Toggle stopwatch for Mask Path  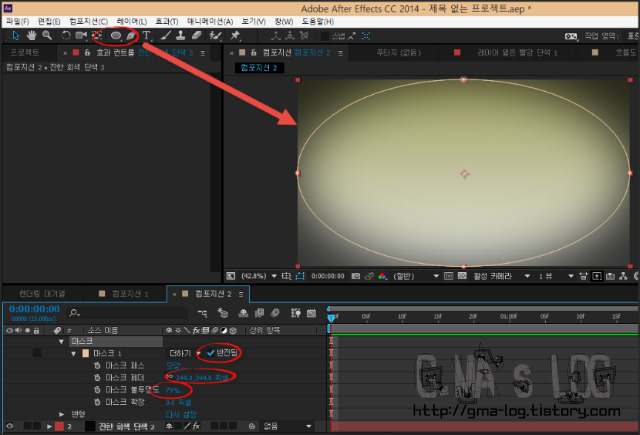pos(97,365)
